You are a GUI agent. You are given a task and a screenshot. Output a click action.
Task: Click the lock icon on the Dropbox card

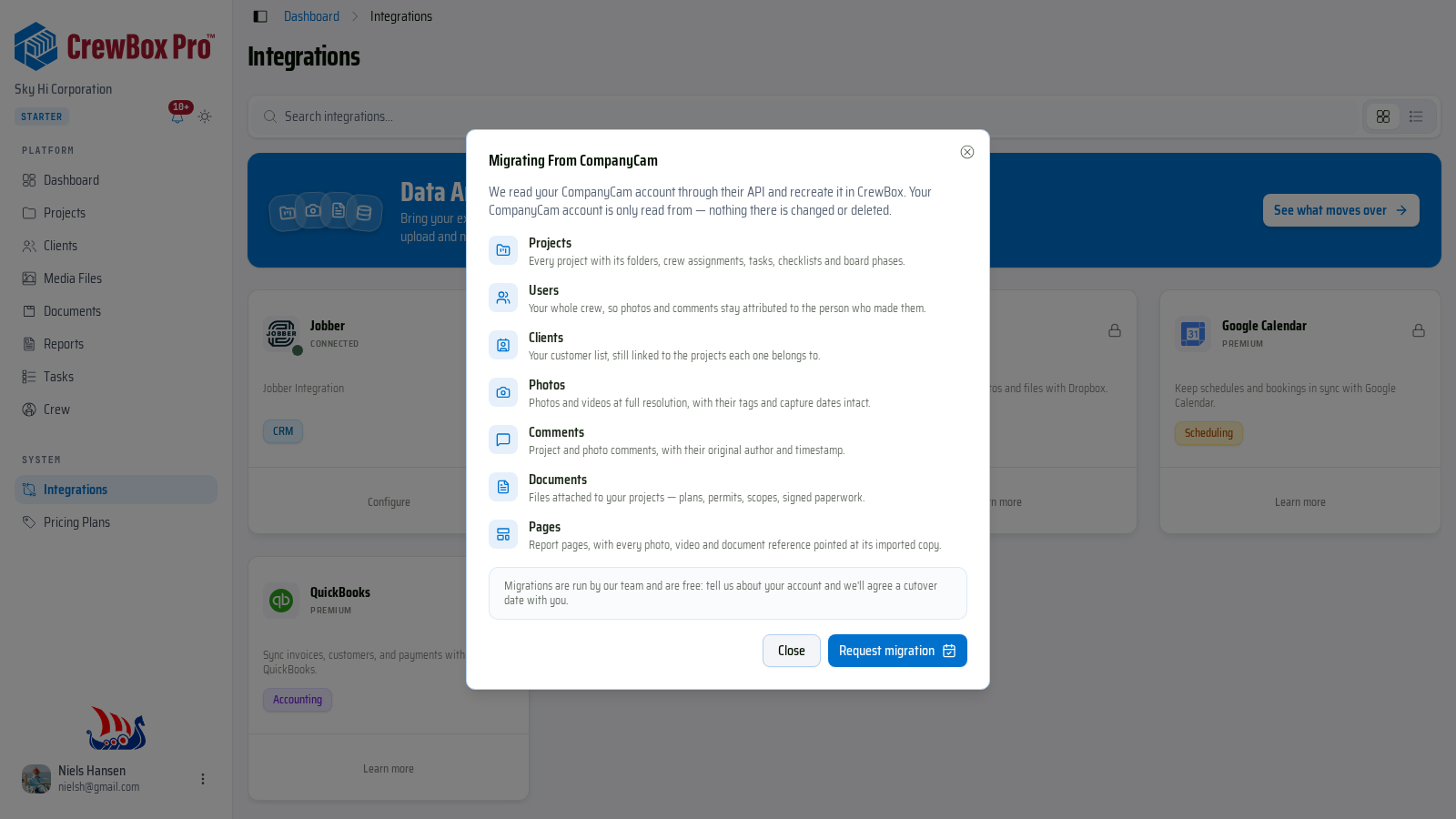[x=1115, y=330]
